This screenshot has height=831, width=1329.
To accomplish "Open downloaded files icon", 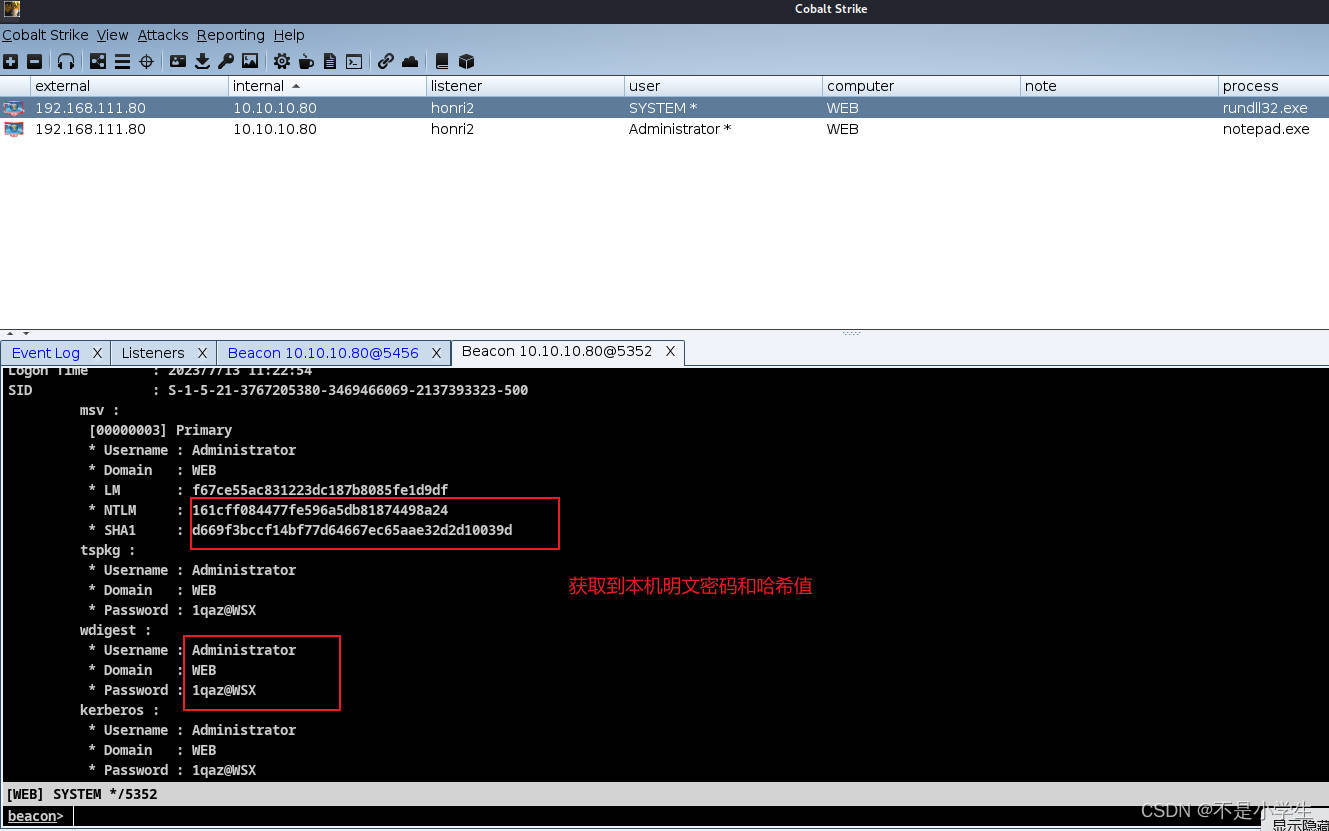I will 202,61.
